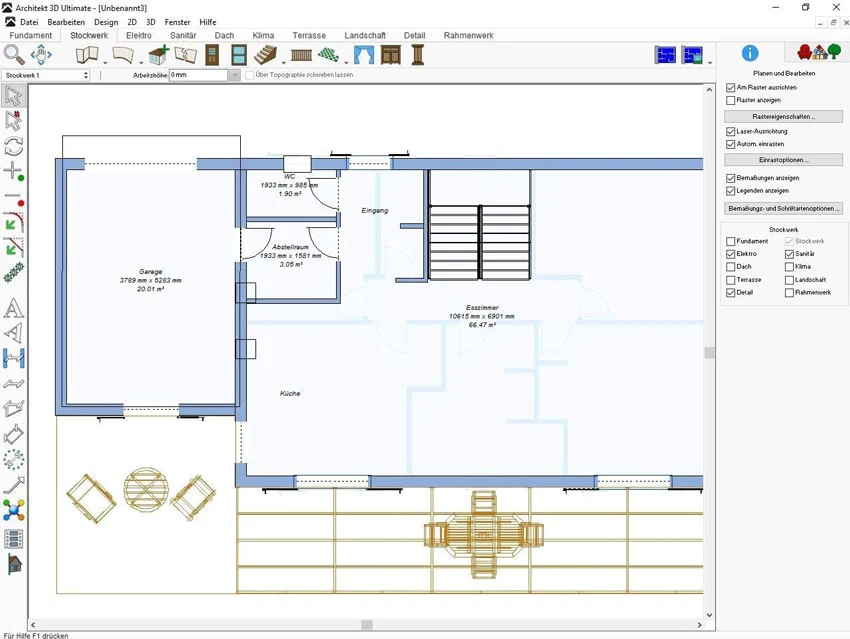The width and height of the screenshot is (850, 639).
Task: Toggle Laser-Ausrichtung checkbox
Action: pyautogui.click(x=730, y=131)
